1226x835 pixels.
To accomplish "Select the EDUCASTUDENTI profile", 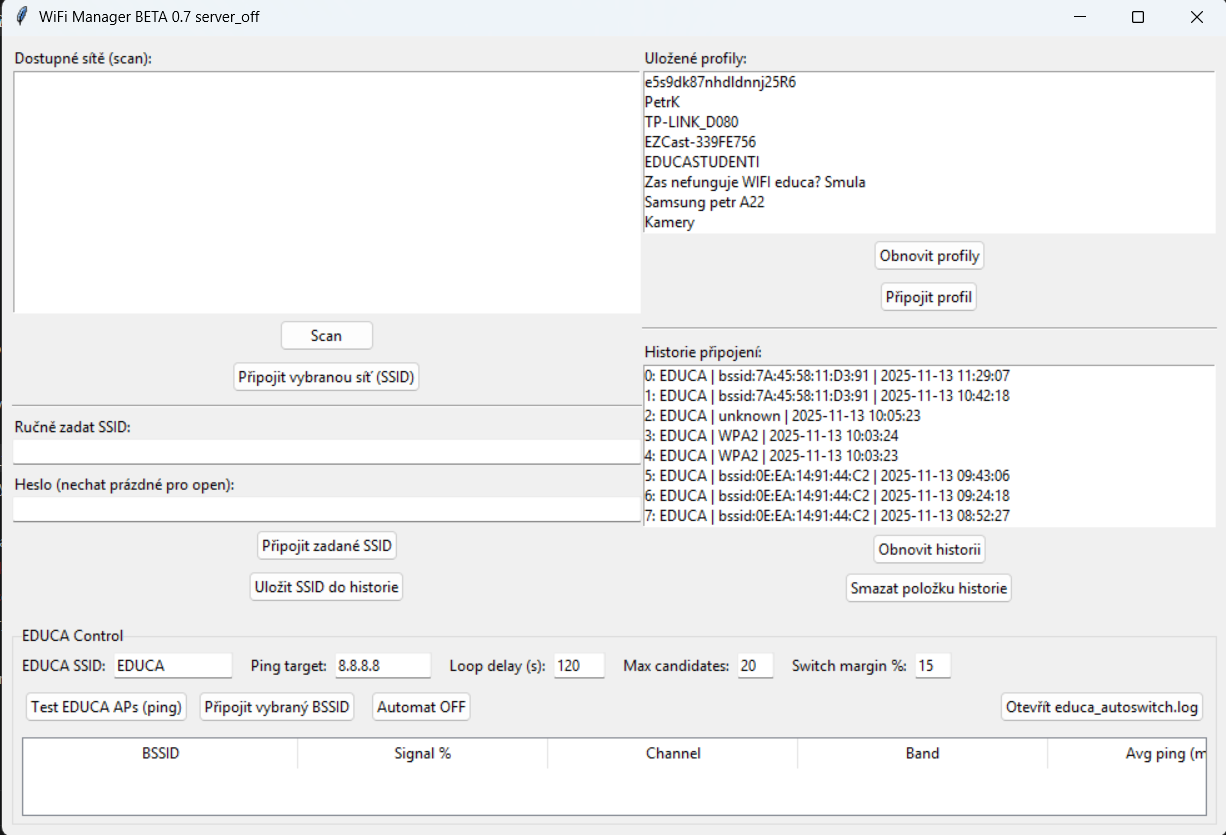I will [929, 162].
